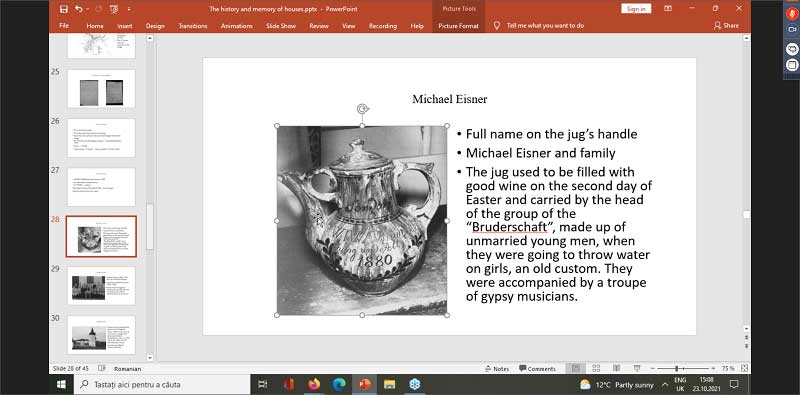Viewport: 800px width, 395px height.
Task: Open the Design ribbon tab
Action: pos(155,26)
